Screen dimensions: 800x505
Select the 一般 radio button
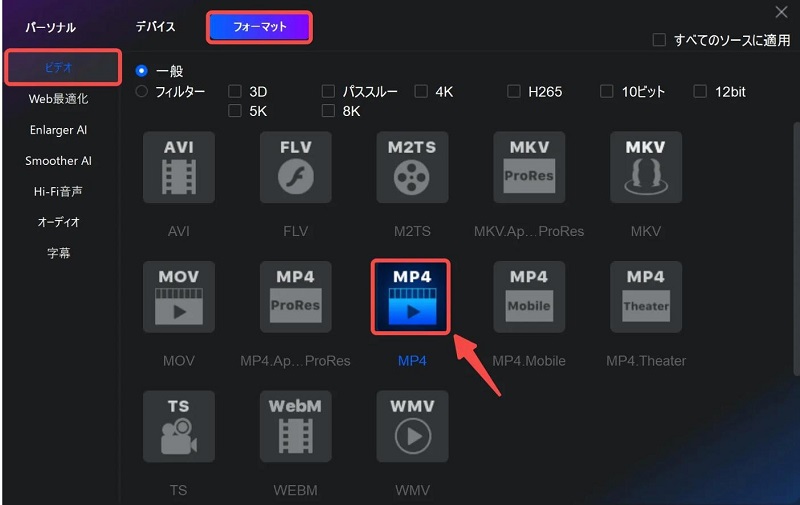point(141,71)
